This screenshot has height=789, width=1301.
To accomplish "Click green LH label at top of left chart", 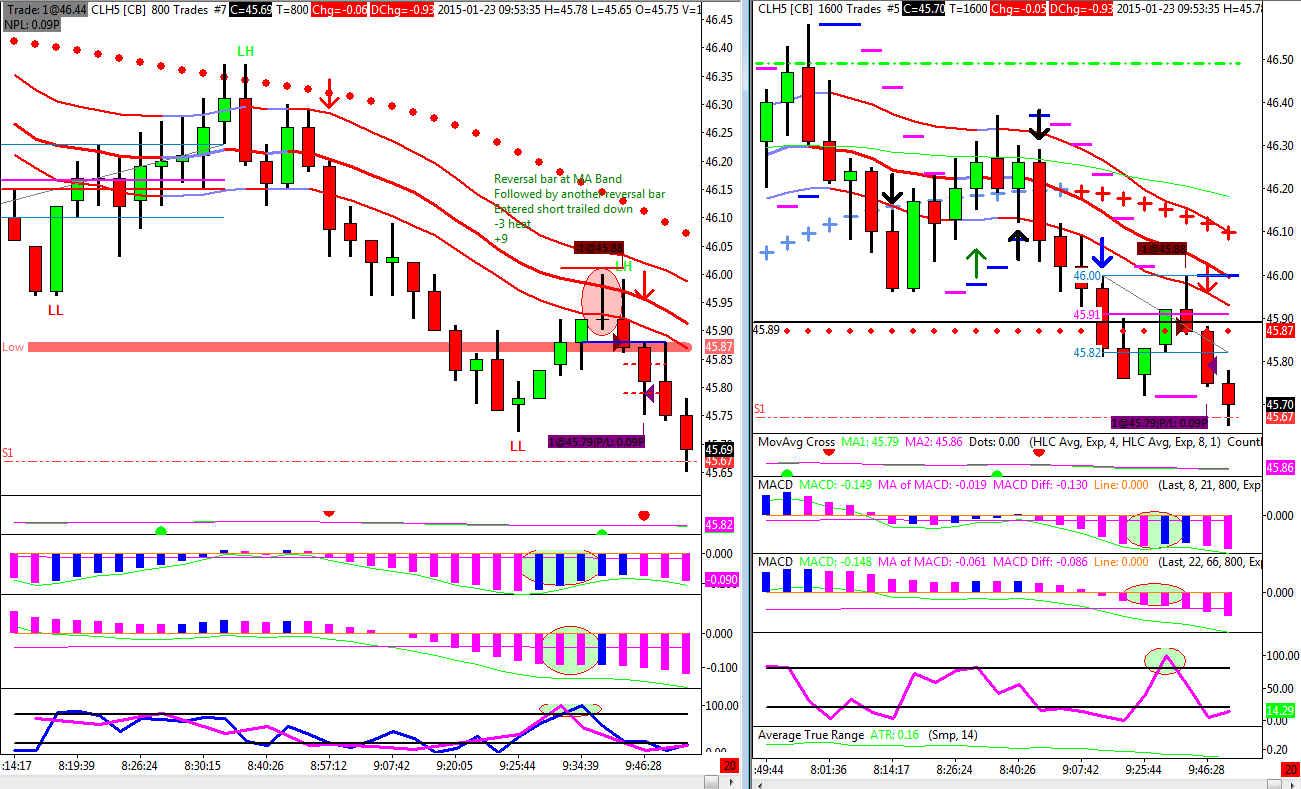I will [244, 50].
